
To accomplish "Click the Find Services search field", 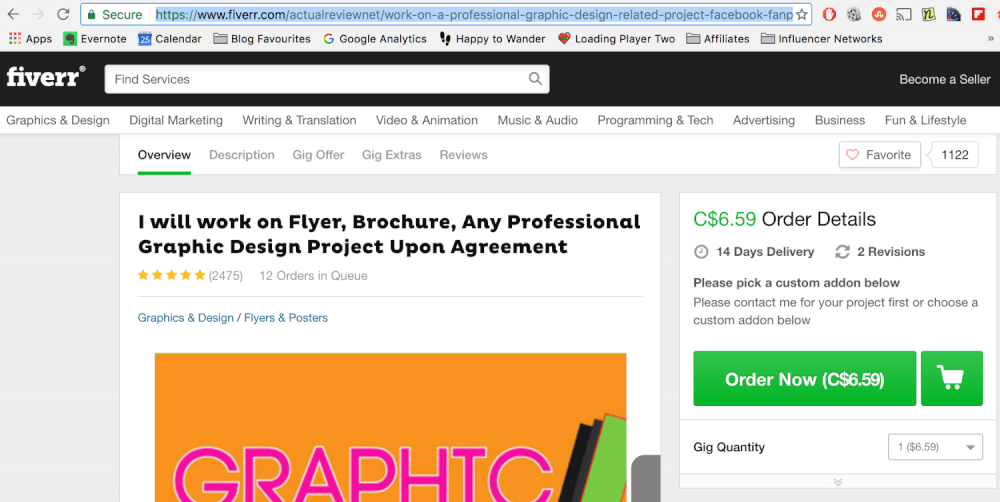I will 327,79.
